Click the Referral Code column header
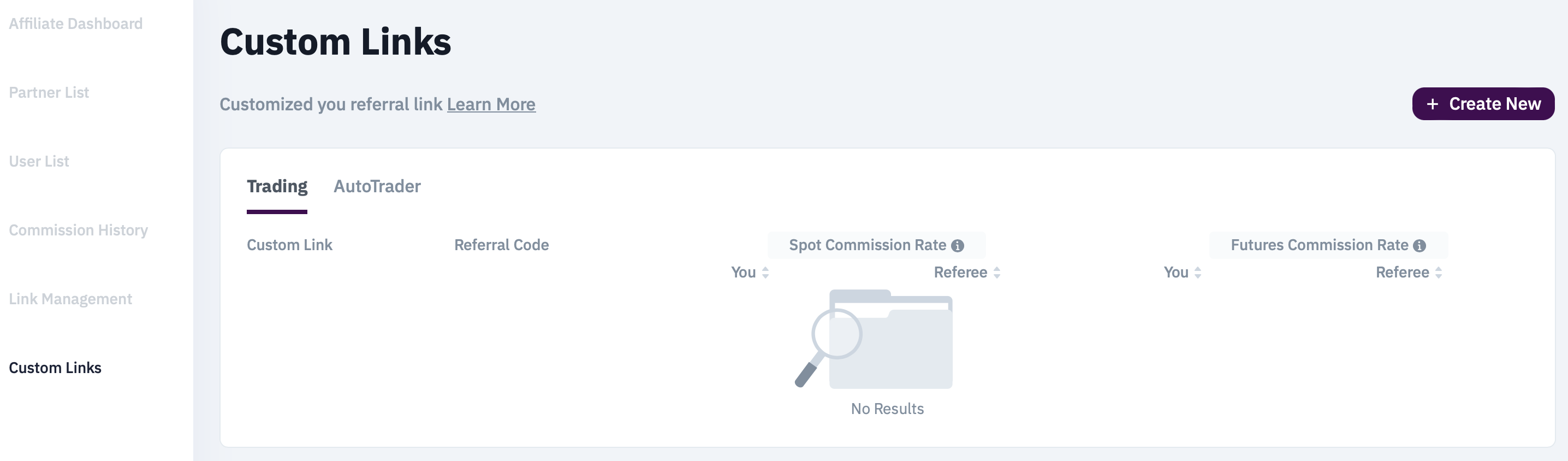 501,245
